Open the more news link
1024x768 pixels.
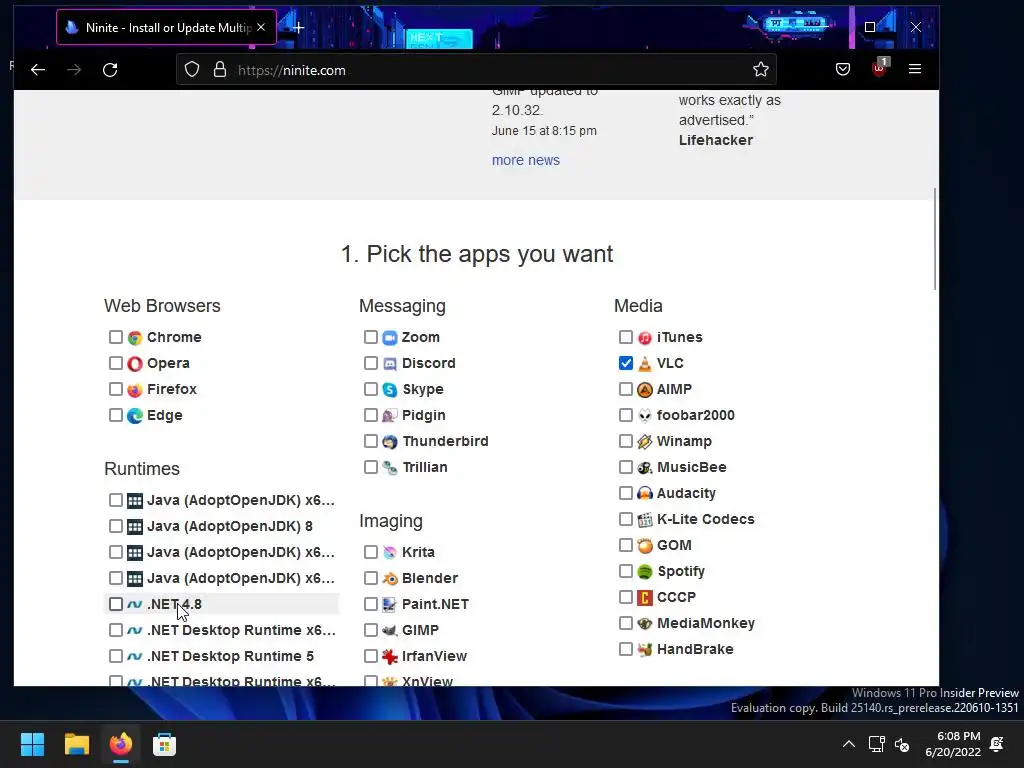pos(526,161)
